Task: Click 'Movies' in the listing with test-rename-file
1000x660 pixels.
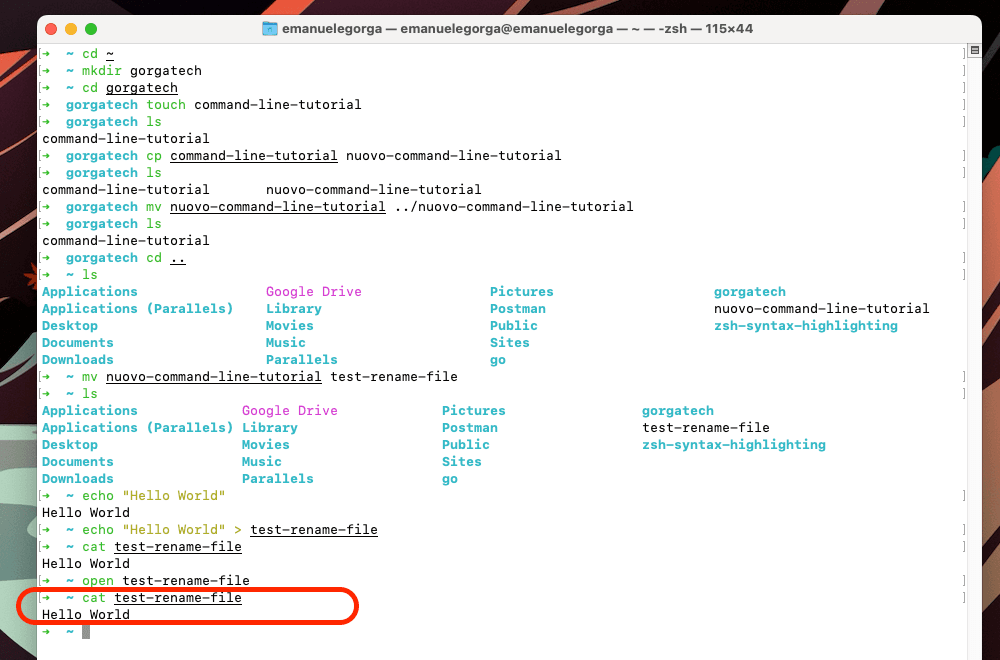Action: [x=266, y=444]
